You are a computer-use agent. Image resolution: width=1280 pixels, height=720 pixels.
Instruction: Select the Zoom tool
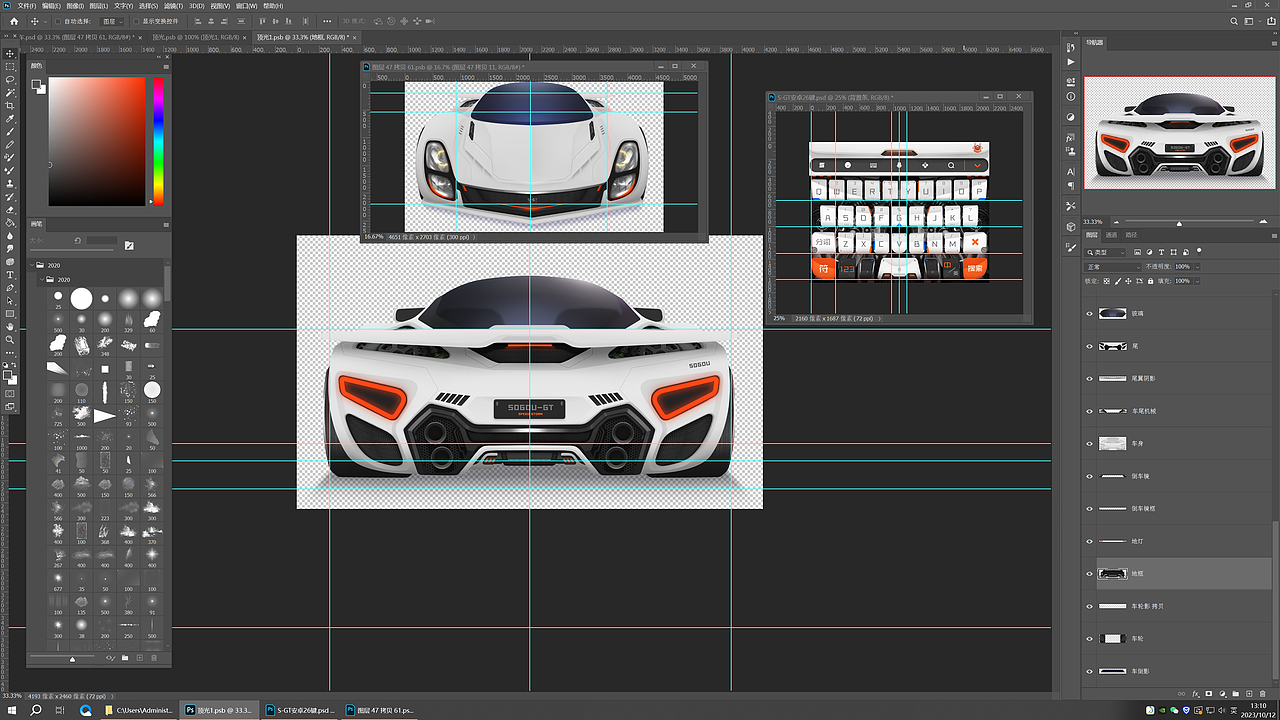tap(10, 339)
